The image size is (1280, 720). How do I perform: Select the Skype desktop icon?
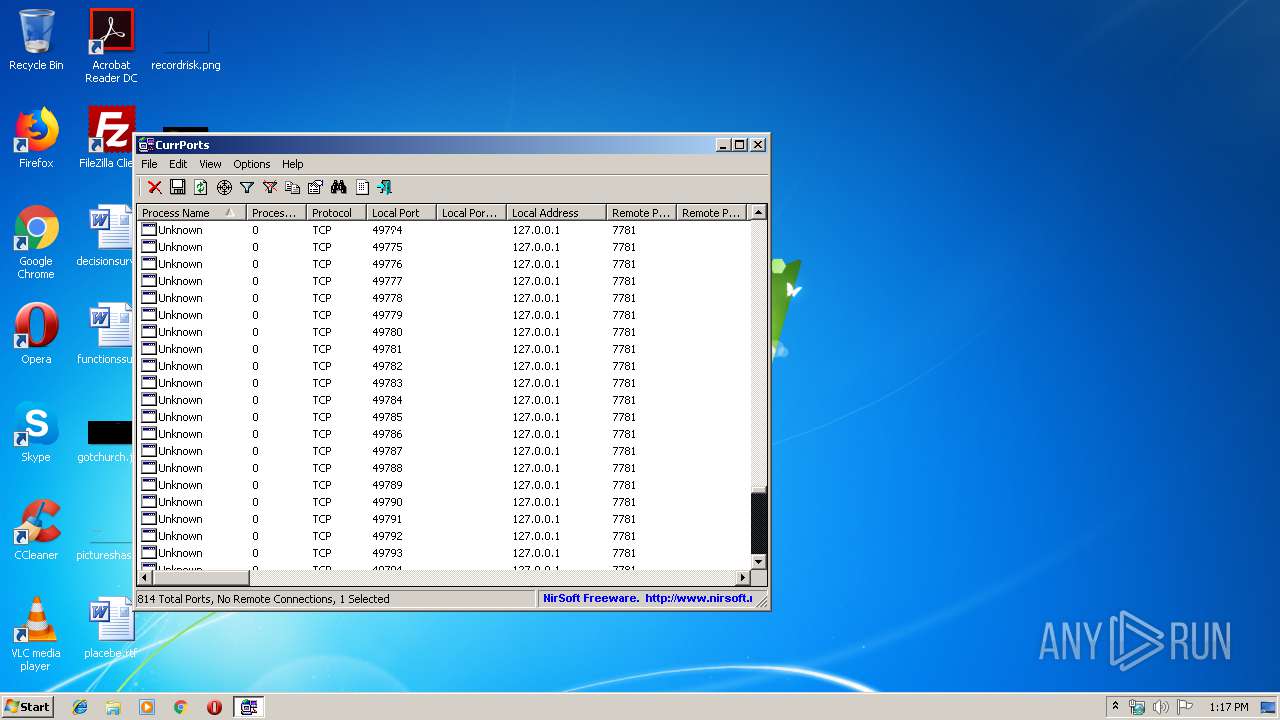(x=36, y=432)
